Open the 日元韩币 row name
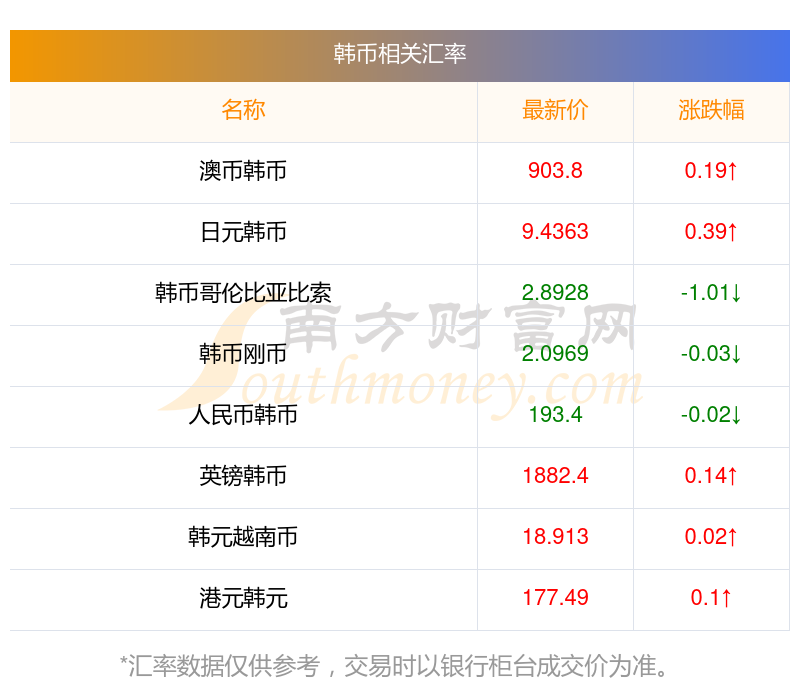 243,232
